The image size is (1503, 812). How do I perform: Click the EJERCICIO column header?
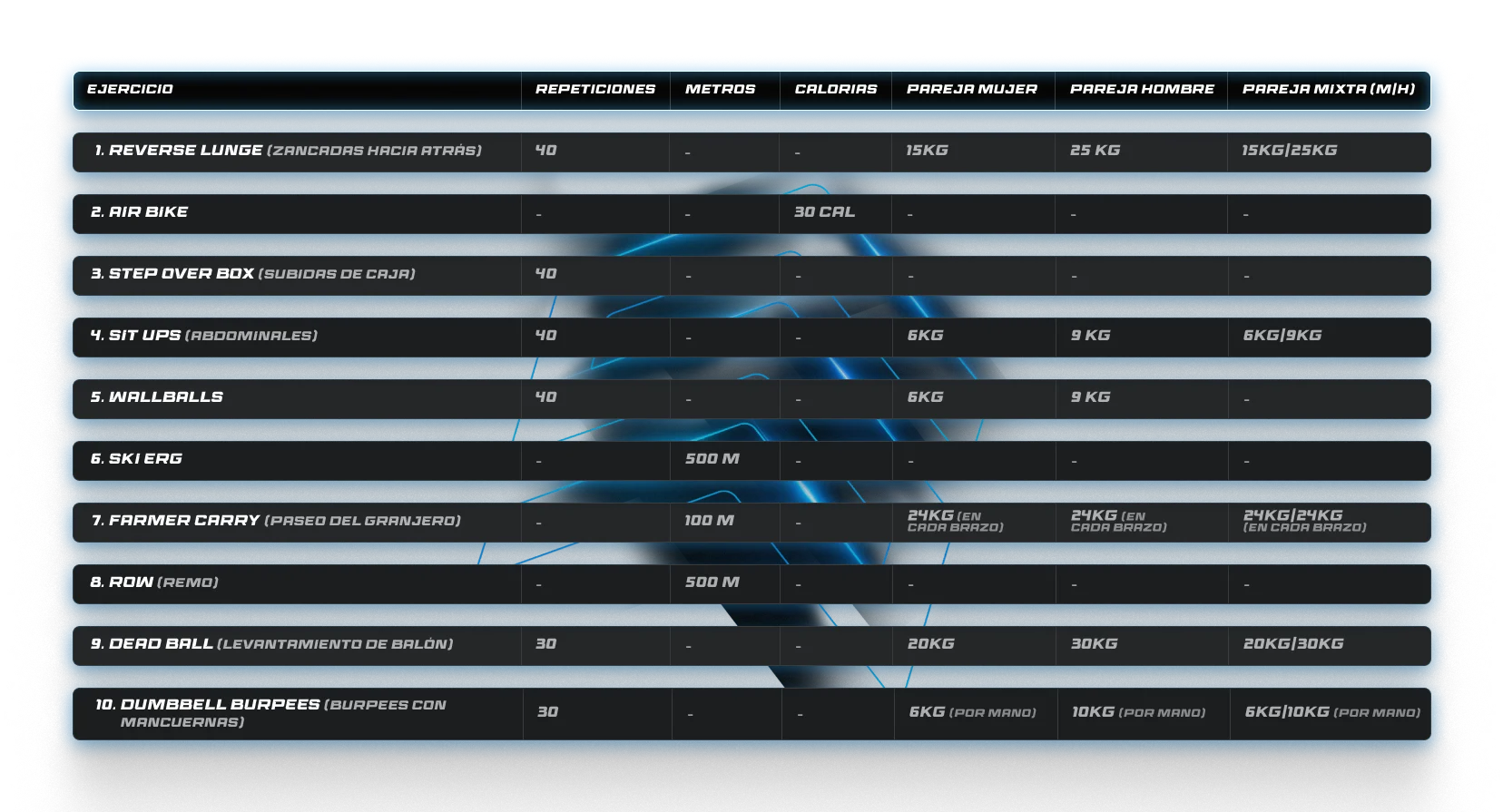coord(130,89)
